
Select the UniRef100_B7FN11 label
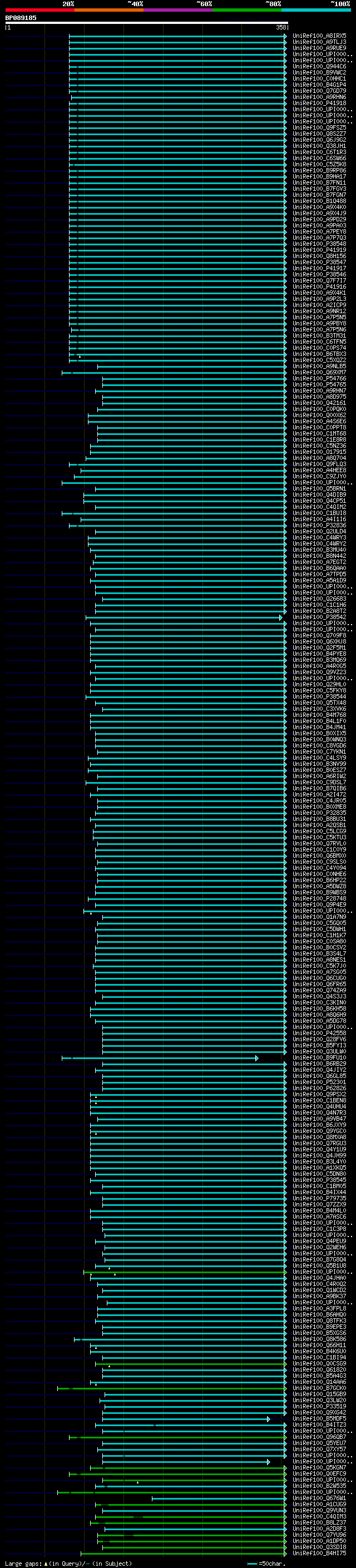319,182
